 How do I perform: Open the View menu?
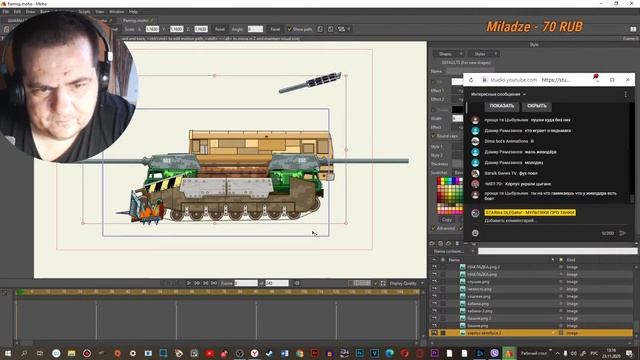pos(100,12)
